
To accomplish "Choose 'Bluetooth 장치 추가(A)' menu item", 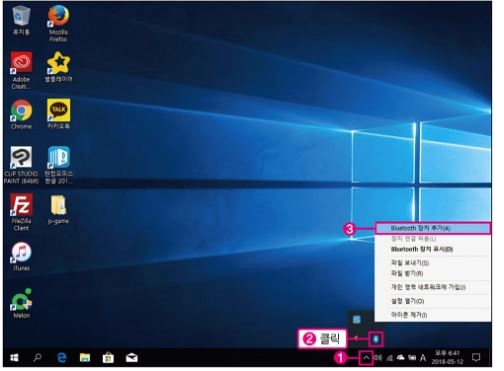I will pyautogui.click(x=433, y=228).
